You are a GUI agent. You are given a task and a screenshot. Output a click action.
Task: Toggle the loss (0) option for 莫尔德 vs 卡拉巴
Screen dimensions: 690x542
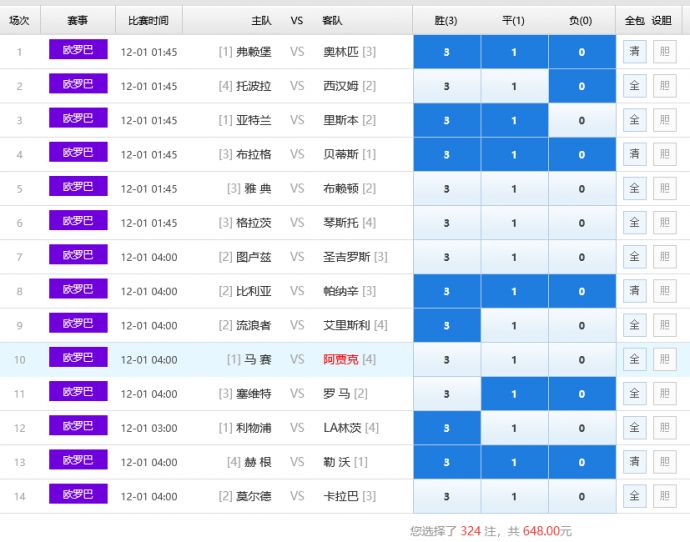(582, 497)
